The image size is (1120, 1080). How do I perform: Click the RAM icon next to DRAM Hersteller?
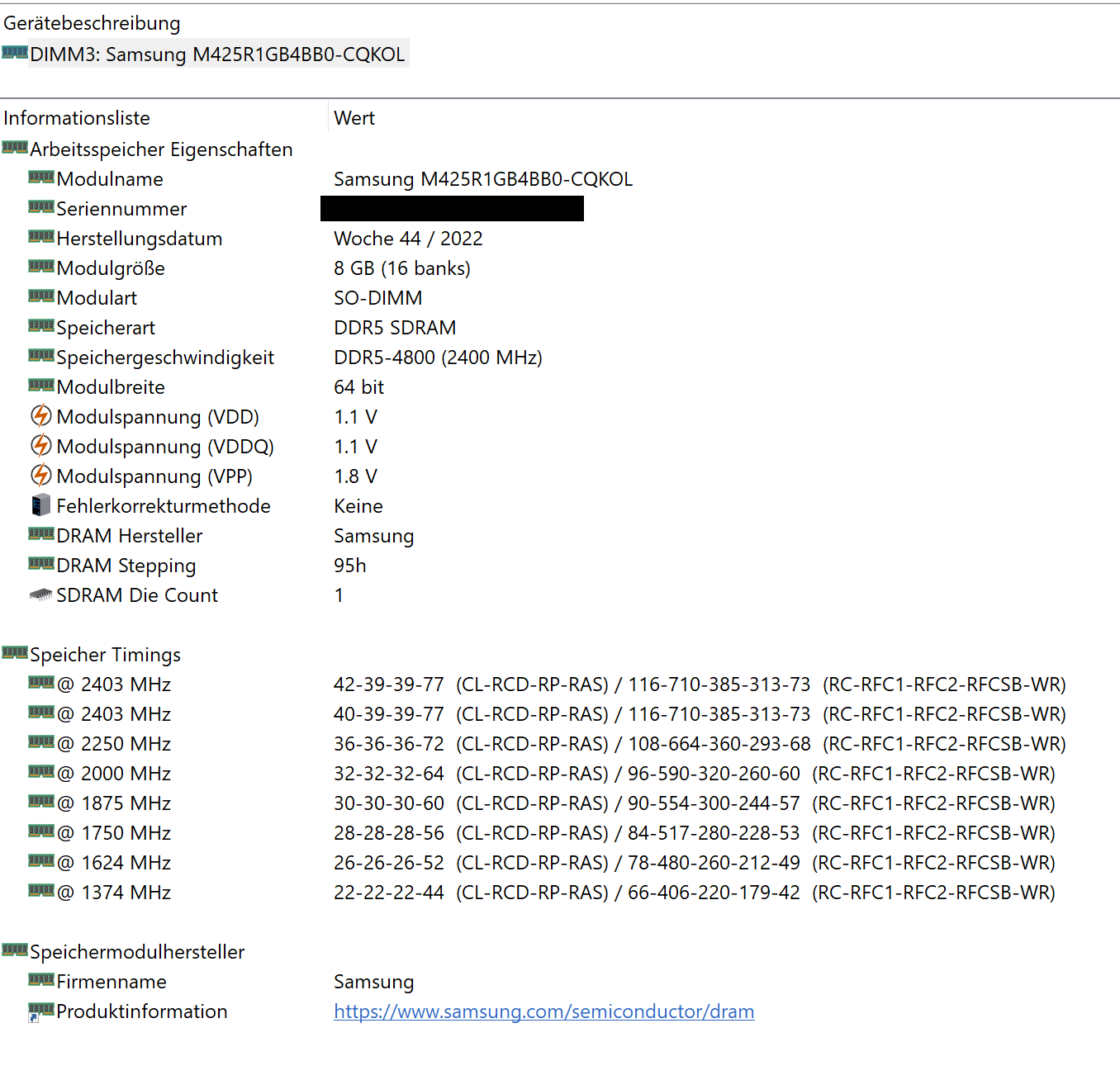pyautogui.click(x=41, y=534)
